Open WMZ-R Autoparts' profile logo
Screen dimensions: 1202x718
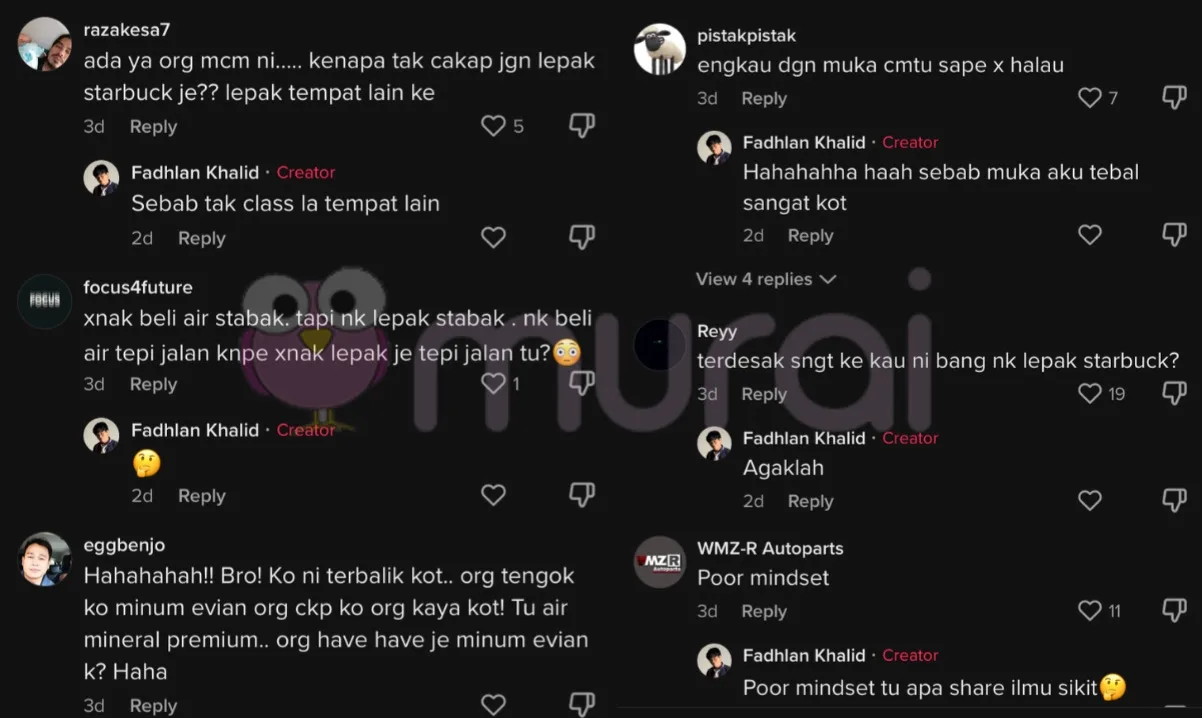click(660, 562)
